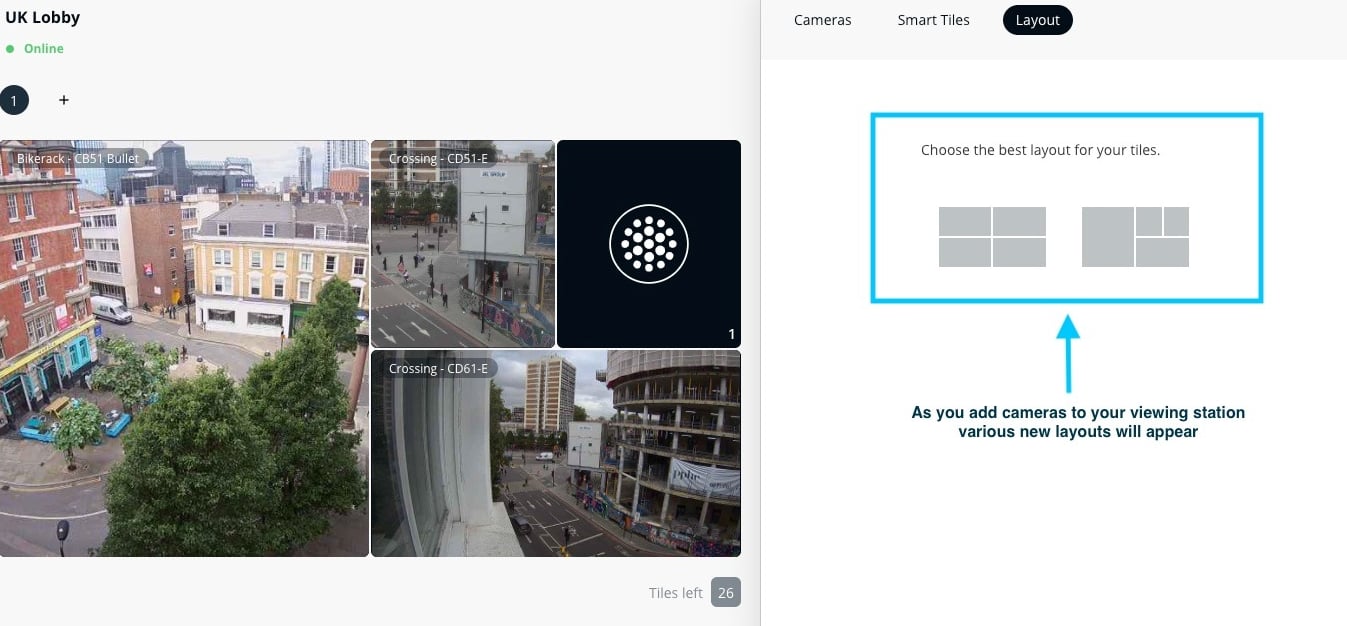Click the blue upward arrow annotation
The image size is (1347, 626).
pyautogui.click(x=1068, y=354)
